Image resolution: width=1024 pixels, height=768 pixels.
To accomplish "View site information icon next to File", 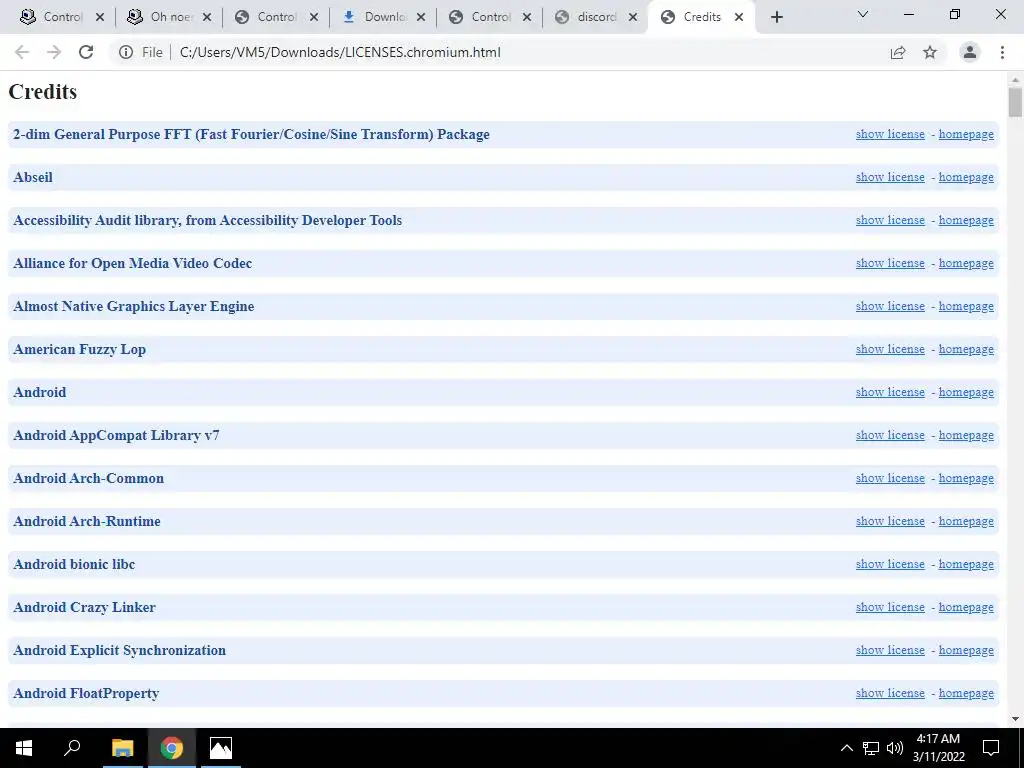I will tap(126, 52).
